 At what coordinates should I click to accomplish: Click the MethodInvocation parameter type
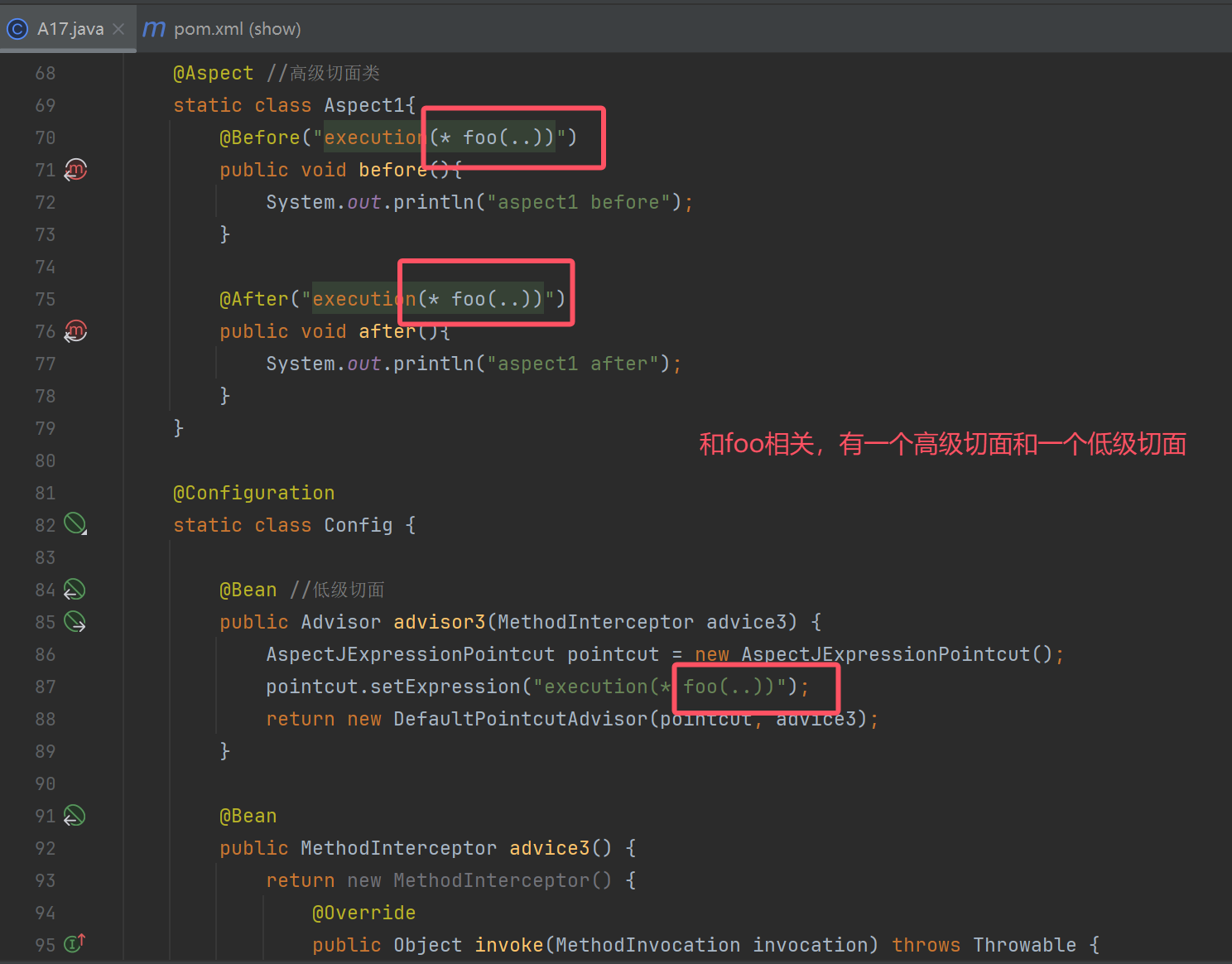(648, 945)
